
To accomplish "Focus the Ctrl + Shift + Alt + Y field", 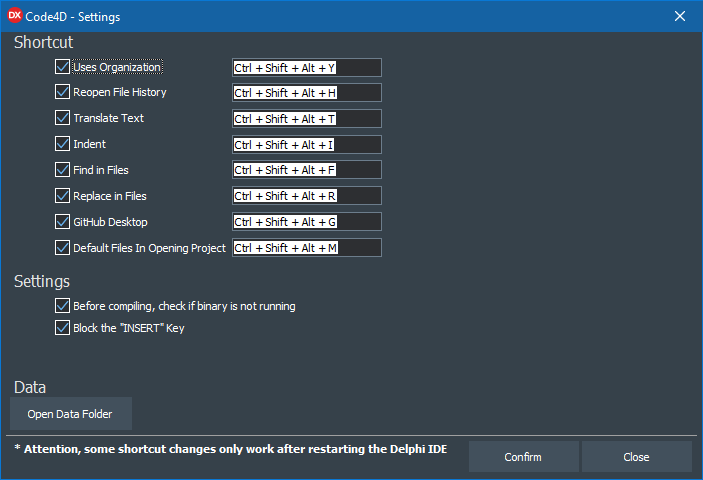I will coord(307,68).
